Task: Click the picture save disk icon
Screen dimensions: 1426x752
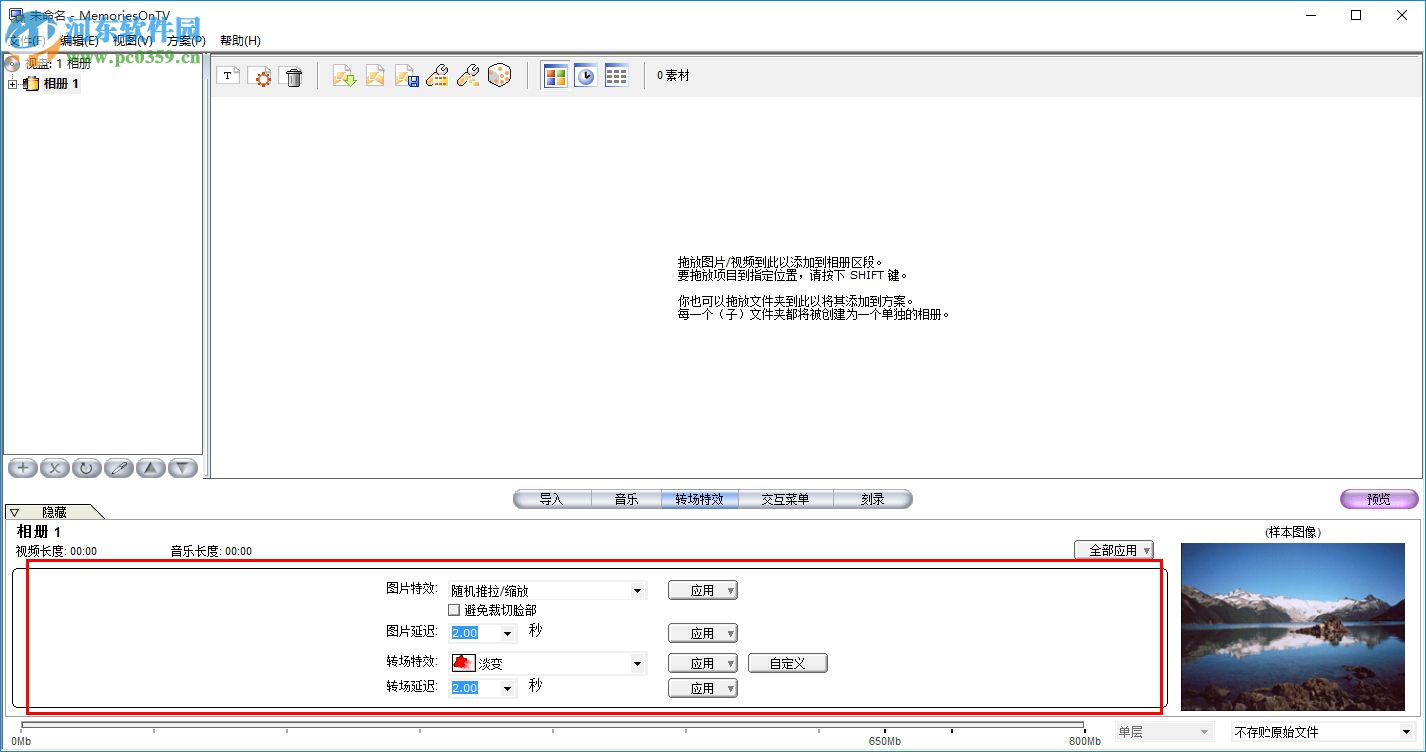Action: pyautogui.click(x=406, y=76)
